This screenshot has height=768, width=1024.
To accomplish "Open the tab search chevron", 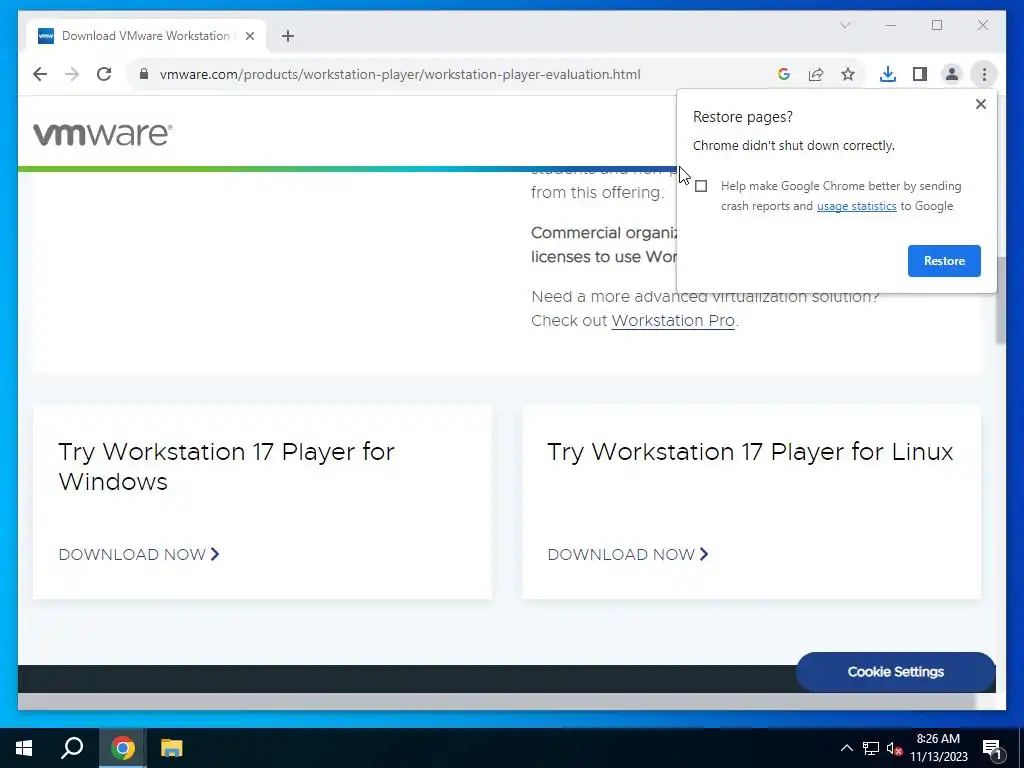I will pyautogui.click(x=845, y=25).
